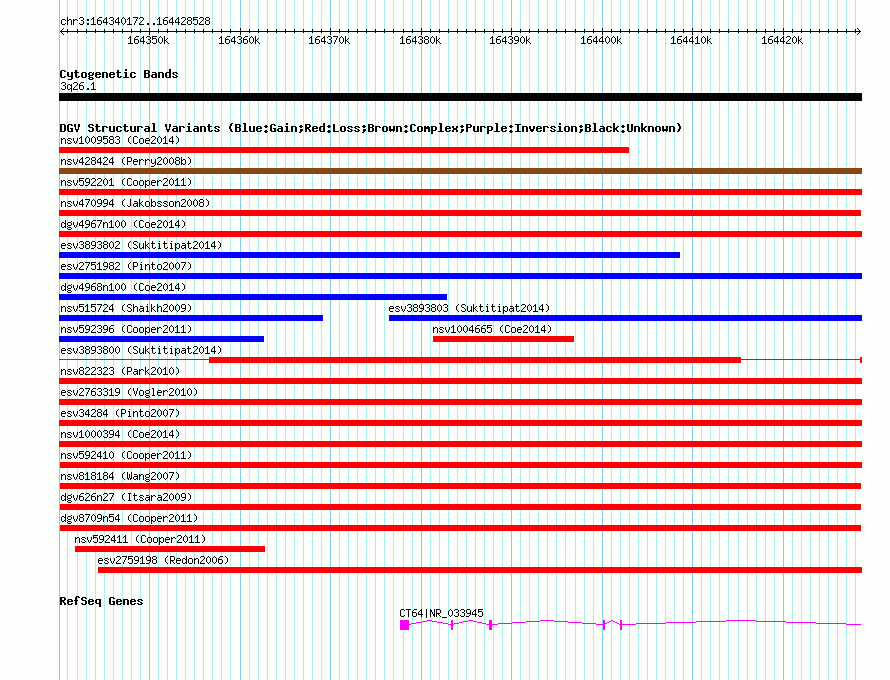Click nsv818184 (Wang2007) label
Screen dimensions: 890x680
pyautogui.click(x=120, y=476)
